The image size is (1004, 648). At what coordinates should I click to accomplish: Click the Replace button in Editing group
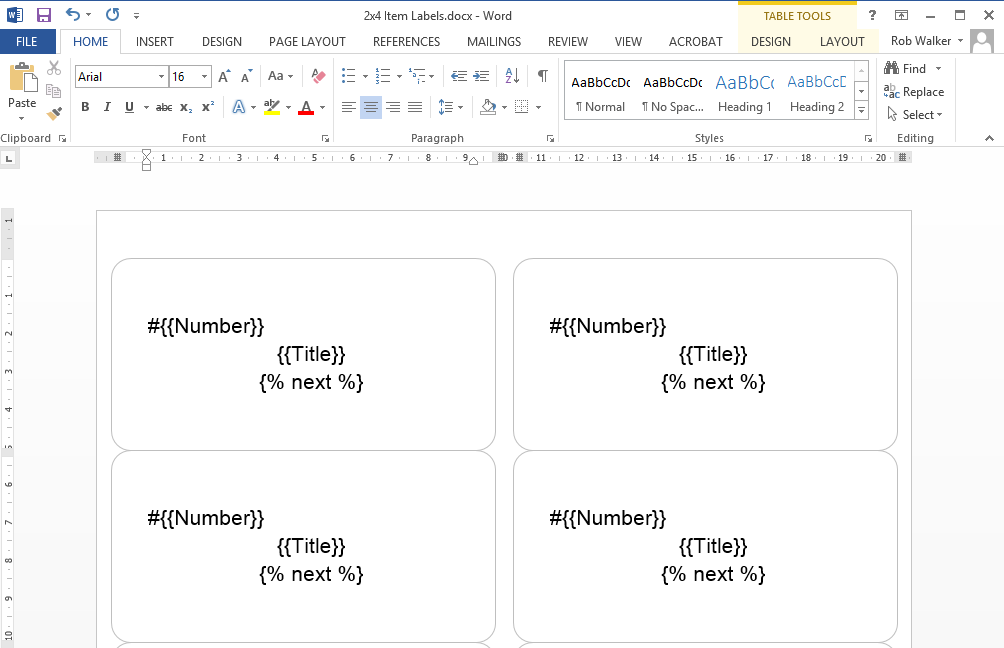click(914, 92)
